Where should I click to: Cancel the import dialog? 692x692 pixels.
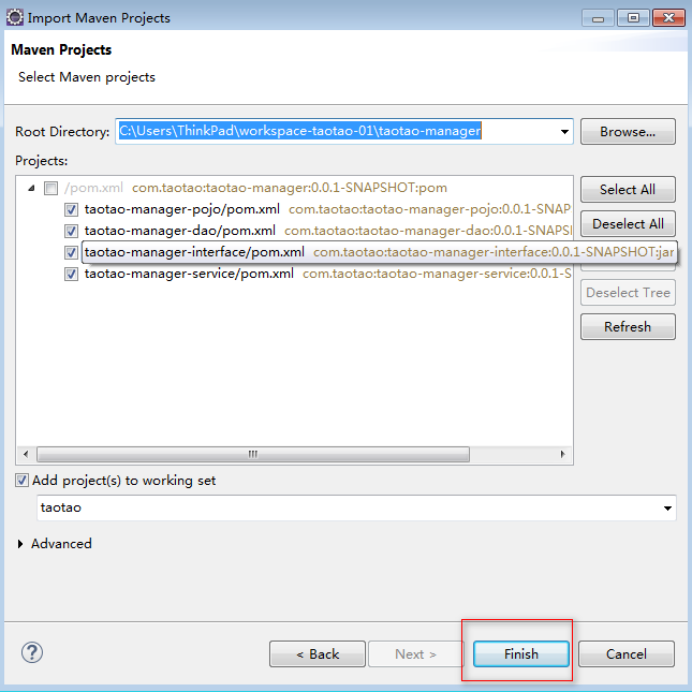coord(626,654)
